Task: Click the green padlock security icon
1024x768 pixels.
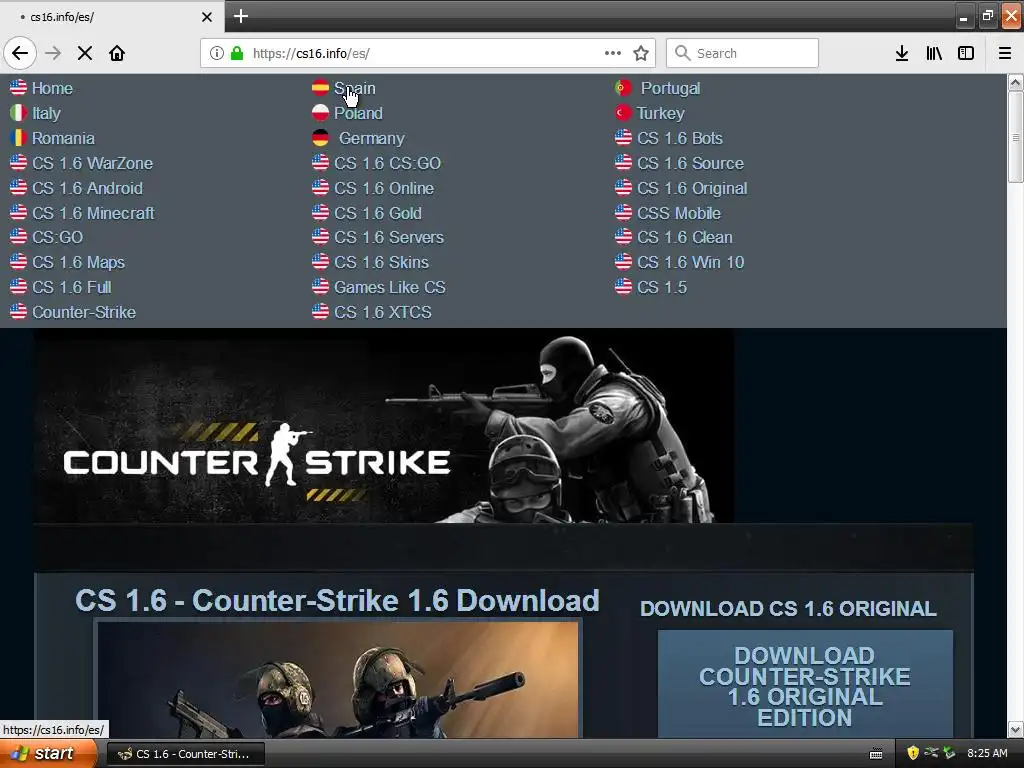Action: point(237,53)
